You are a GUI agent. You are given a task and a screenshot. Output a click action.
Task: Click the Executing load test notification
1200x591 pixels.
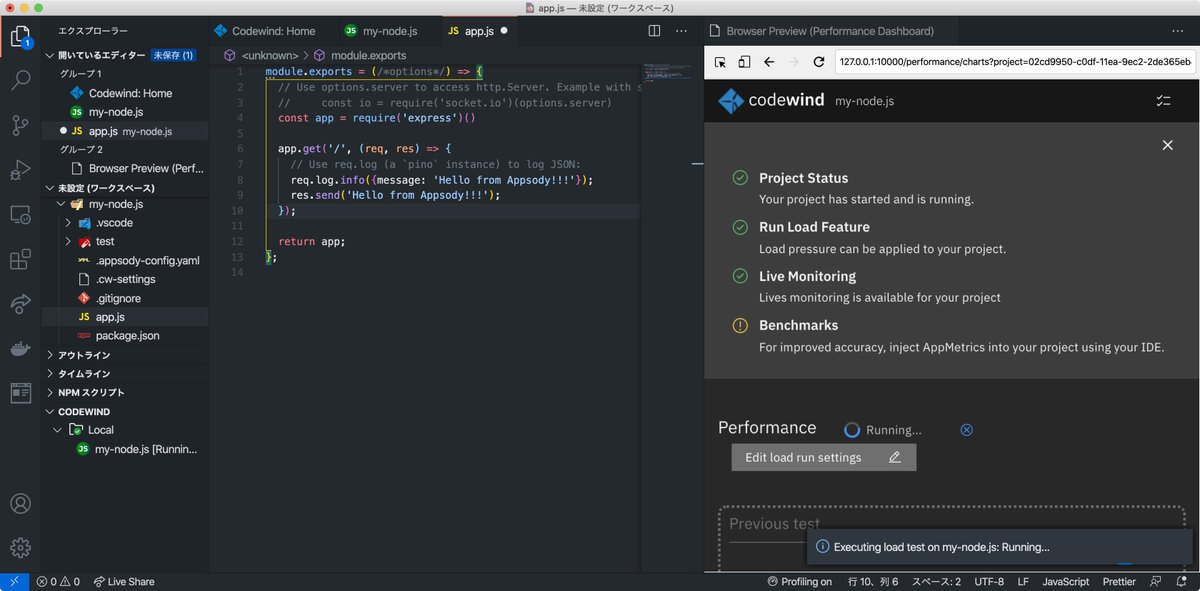[1000, 547]
